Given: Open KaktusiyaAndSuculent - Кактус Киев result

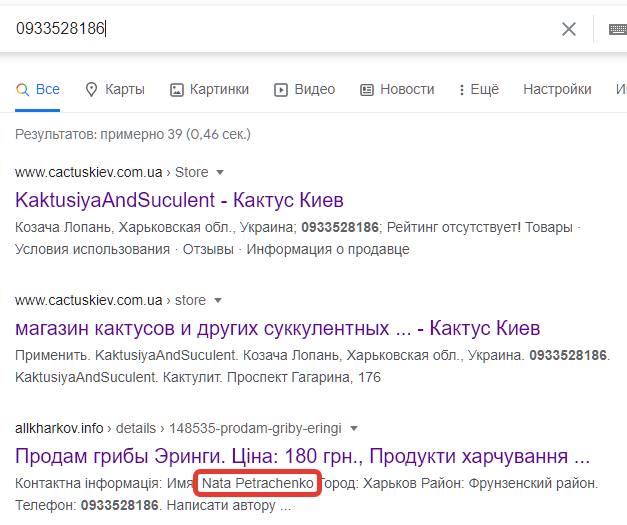Looking at the screenshot, I should coord(179,200).
